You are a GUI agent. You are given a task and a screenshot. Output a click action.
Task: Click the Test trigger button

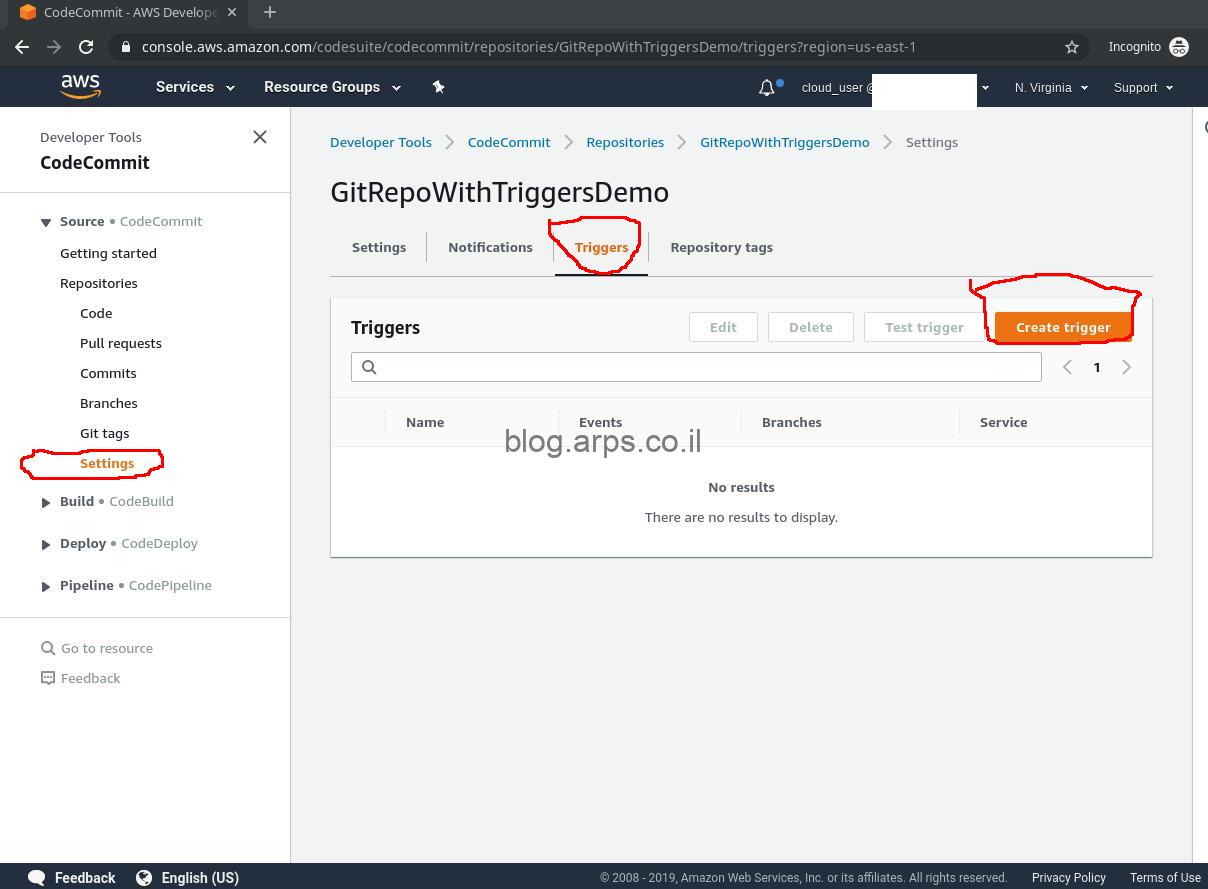pos(924,327)
